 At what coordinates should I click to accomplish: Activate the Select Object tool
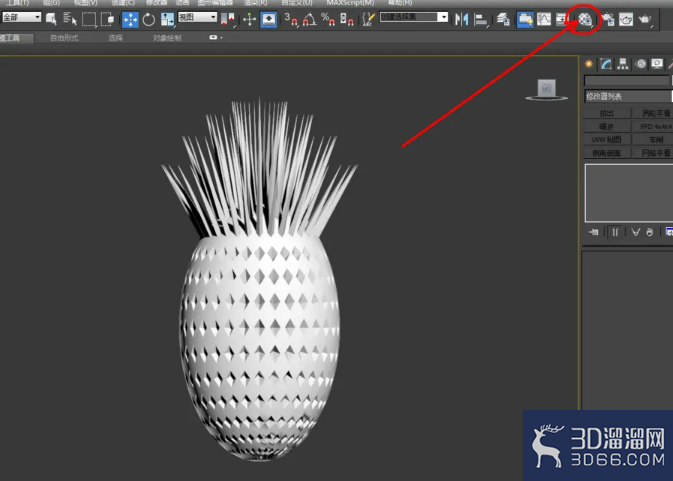pyautogui.click(x=52, y=19)
